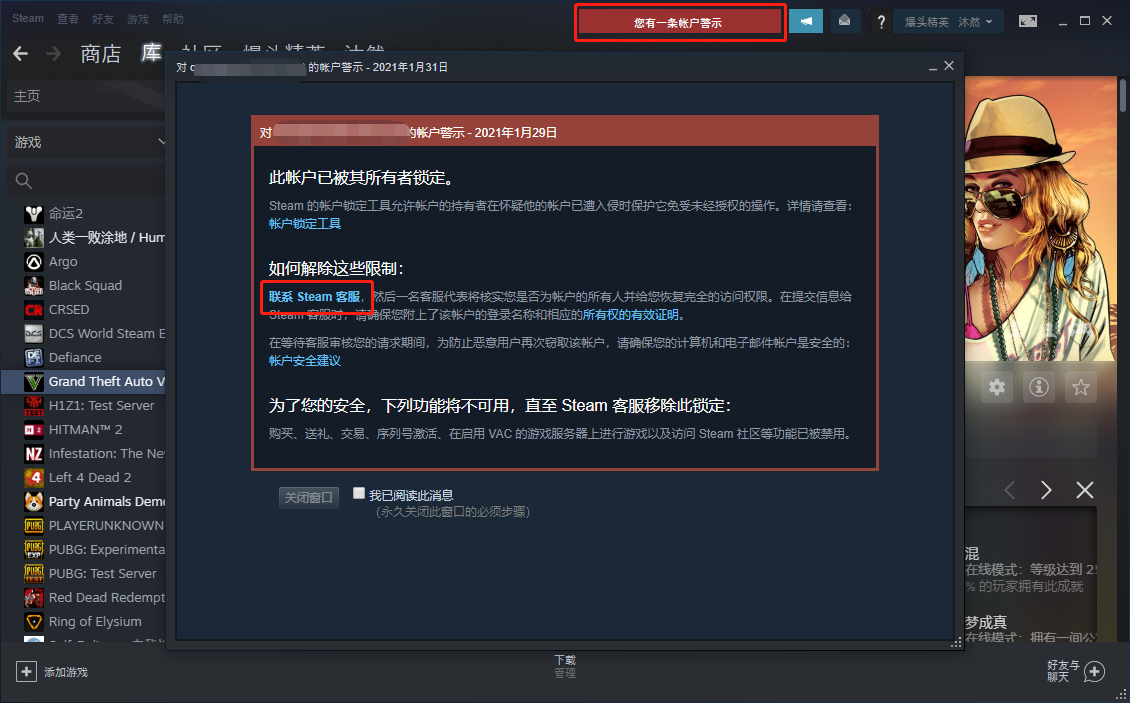Check the 我已阅读此消息 checkbox
The image size is (1130, 703).
point(359,493)
